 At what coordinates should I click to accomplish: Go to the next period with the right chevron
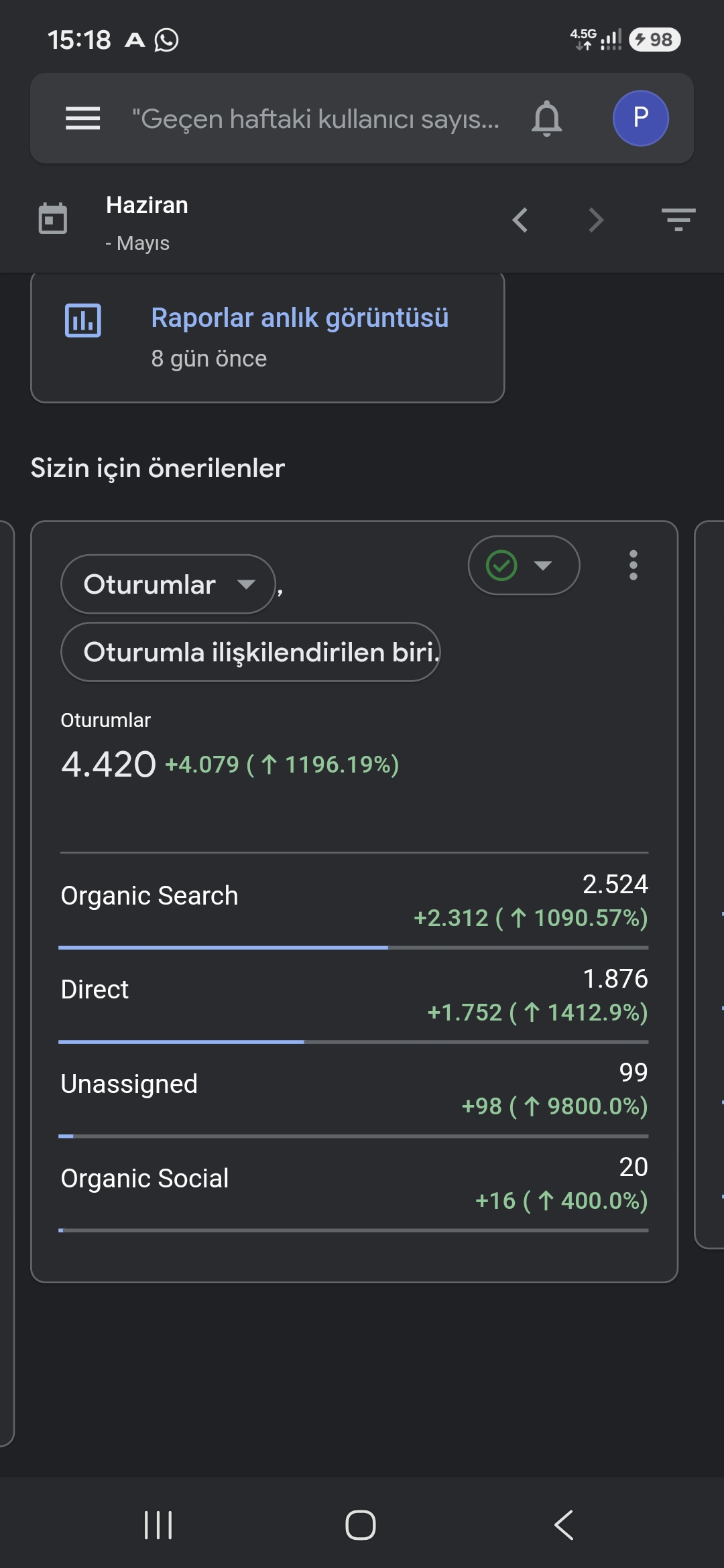[595, 220]
